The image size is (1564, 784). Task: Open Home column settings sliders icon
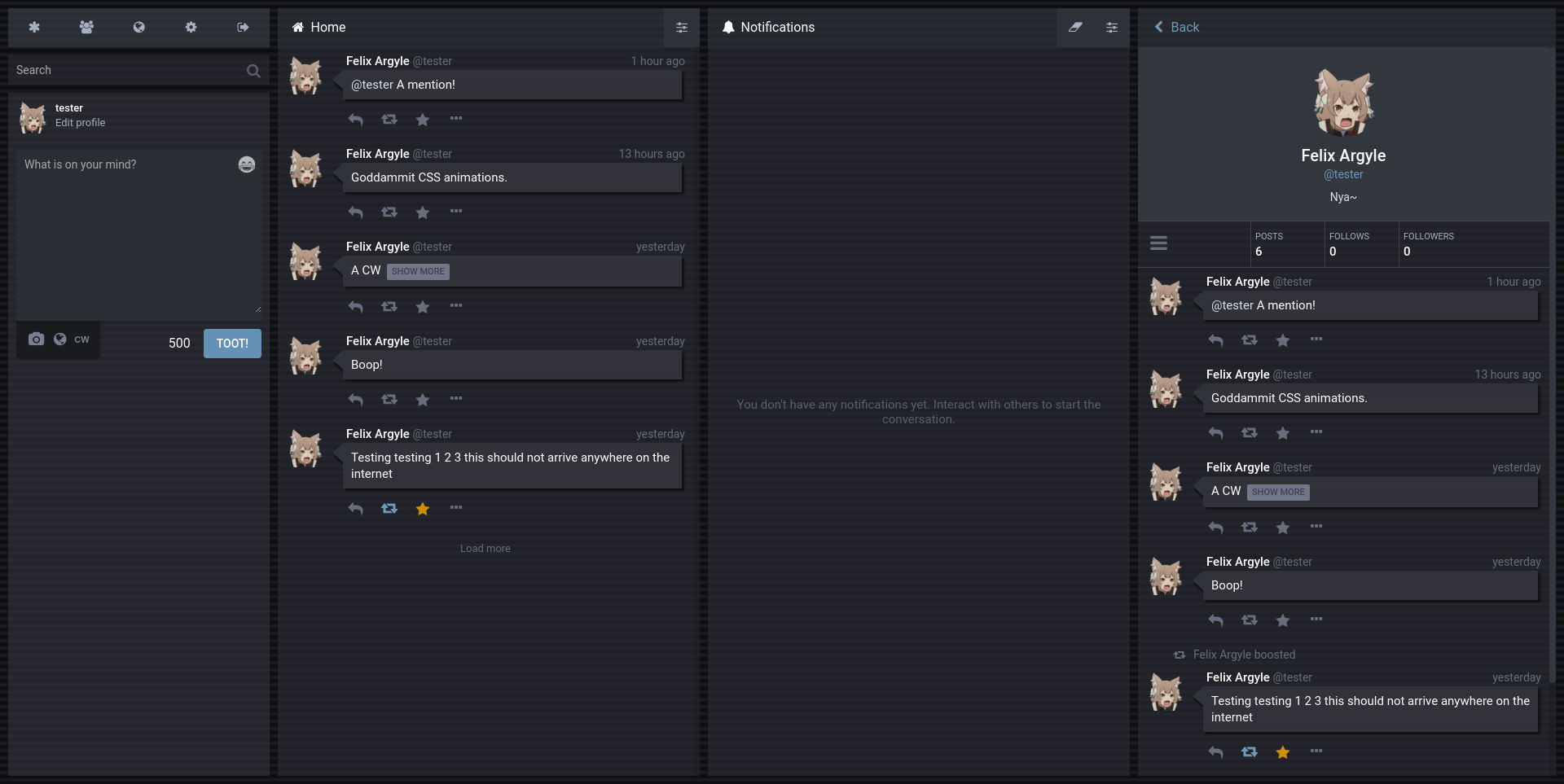(681, 27)
